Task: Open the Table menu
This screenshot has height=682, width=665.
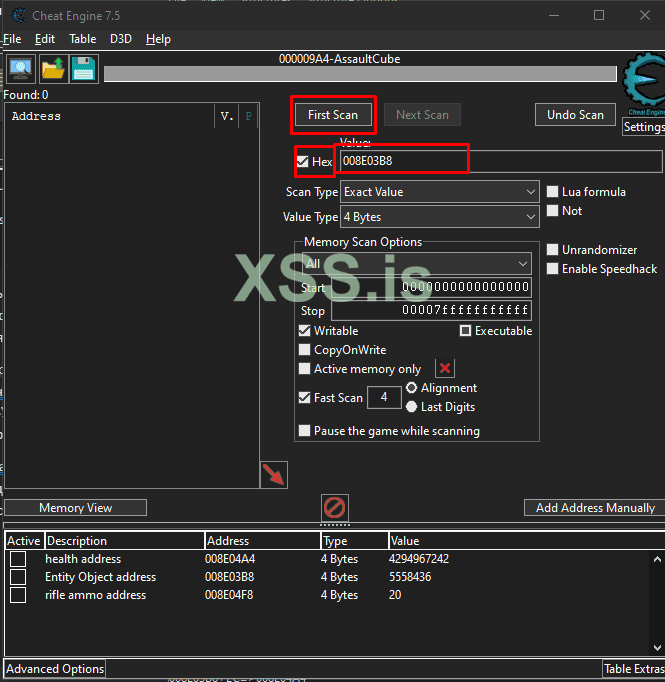Action: tap(83, 39)
